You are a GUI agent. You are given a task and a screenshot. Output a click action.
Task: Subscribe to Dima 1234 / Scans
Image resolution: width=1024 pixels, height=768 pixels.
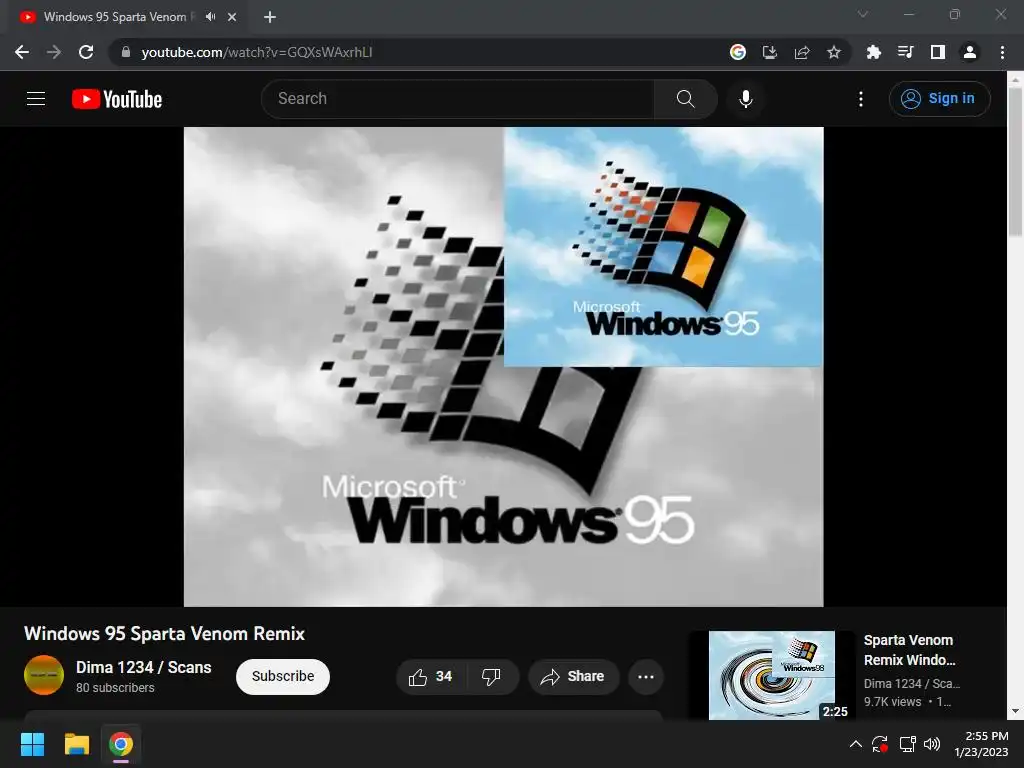tap(283, 677)
